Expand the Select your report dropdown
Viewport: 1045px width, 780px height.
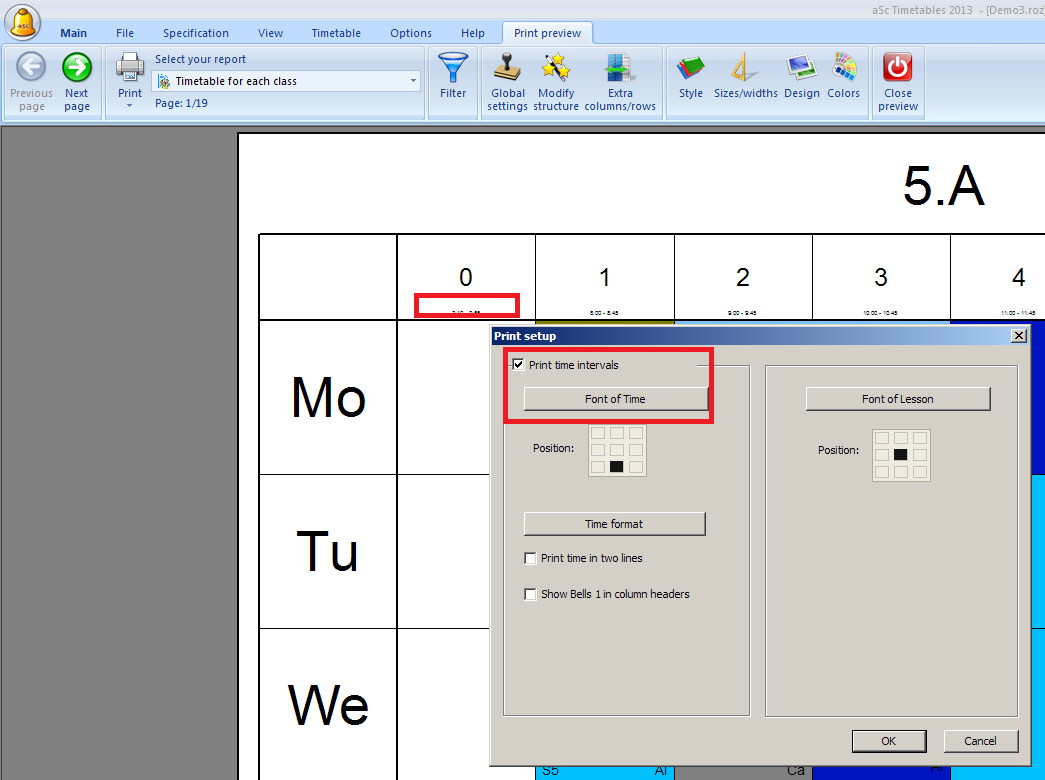pyautogui.click(x=413, y=81)
